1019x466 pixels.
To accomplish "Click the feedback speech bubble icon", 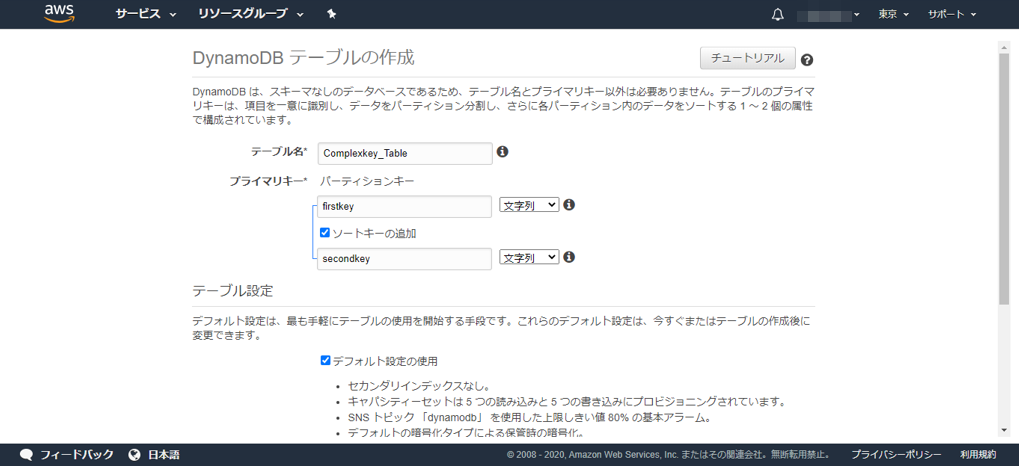I will tap(27, 454).
